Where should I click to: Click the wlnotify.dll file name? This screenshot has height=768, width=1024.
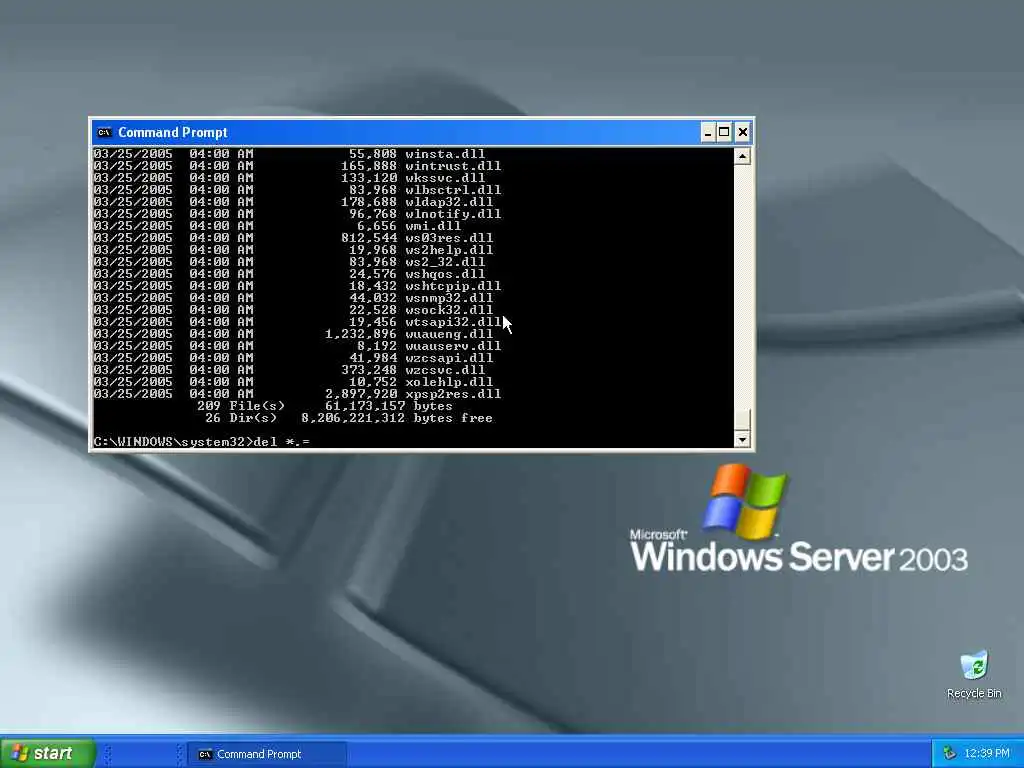click(453, 214)
